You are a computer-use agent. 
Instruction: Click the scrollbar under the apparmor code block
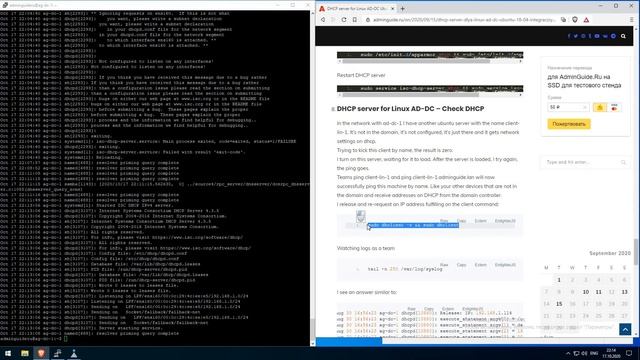[416, 61]
